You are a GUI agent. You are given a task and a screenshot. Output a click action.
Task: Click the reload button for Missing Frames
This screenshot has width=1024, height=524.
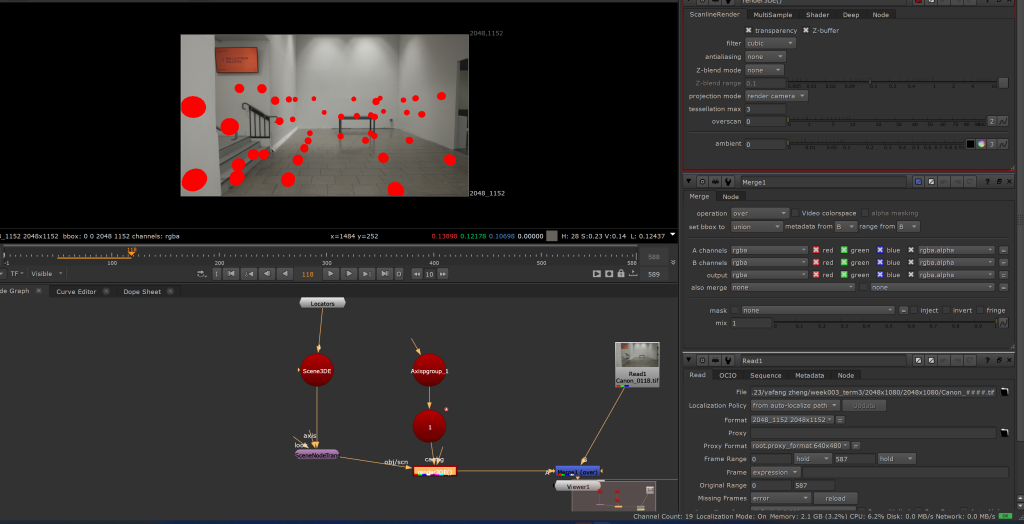tap(835, 498)
